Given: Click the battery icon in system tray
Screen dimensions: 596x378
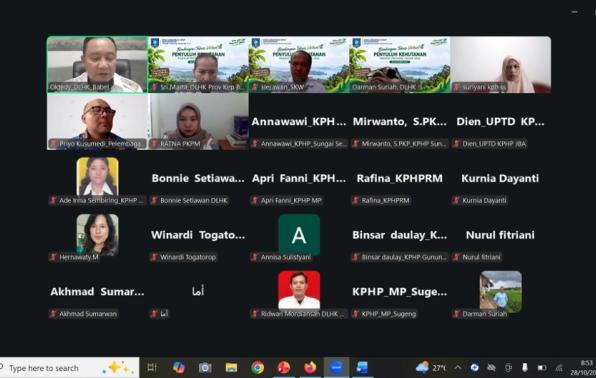Looking at the screenshot, I should (x=542, y=368).
